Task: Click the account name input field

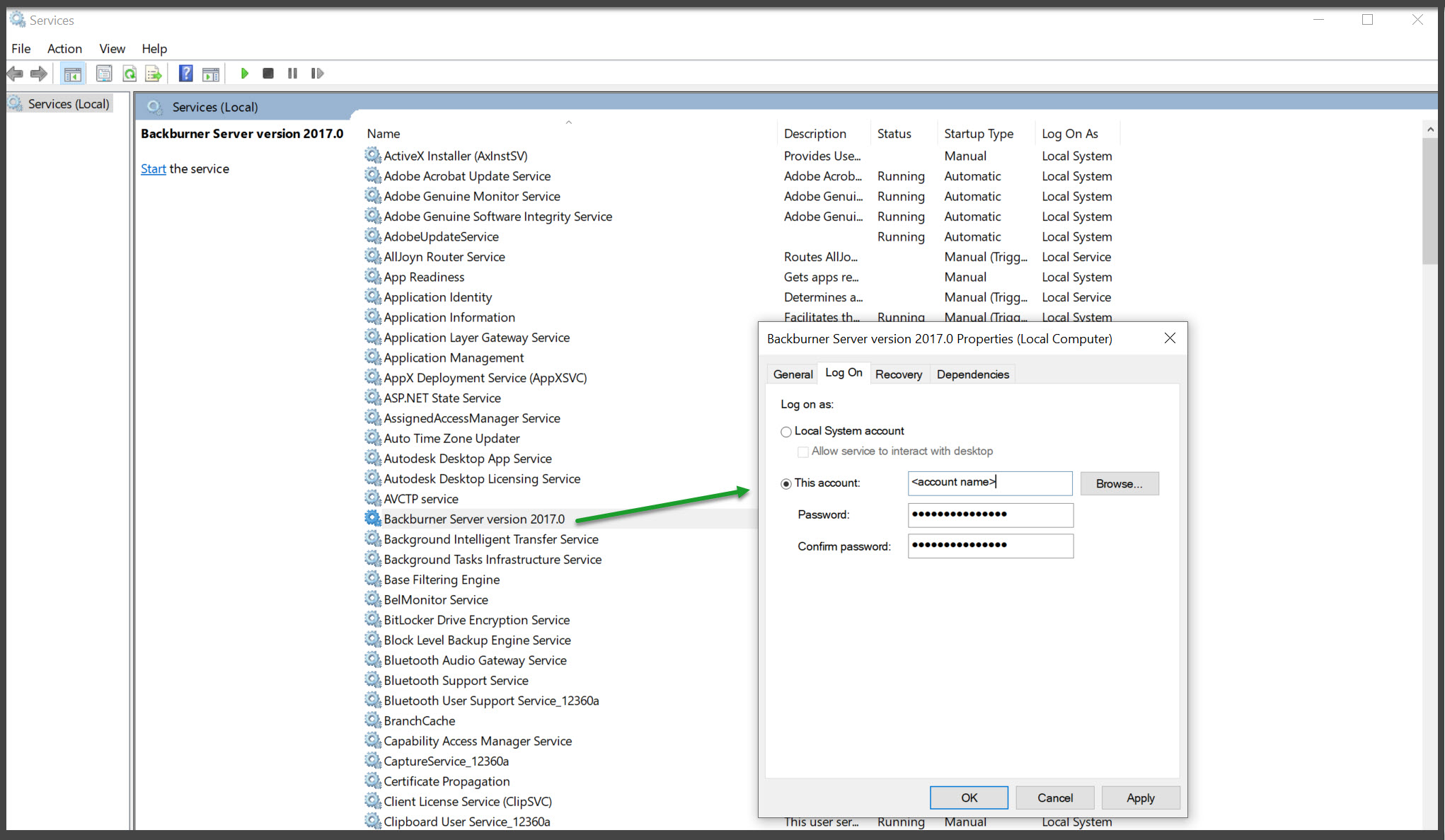Action: (x=990, y=483)
